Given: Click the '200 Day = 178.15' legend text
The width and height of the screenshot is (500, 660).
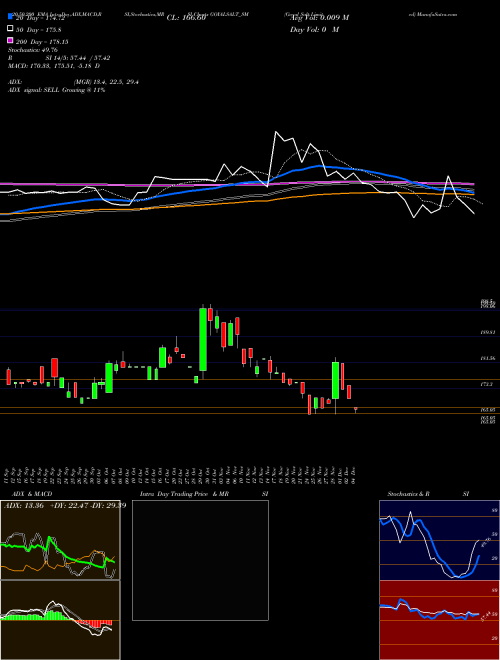Looking at the screenshot, I should pos(42,42).
